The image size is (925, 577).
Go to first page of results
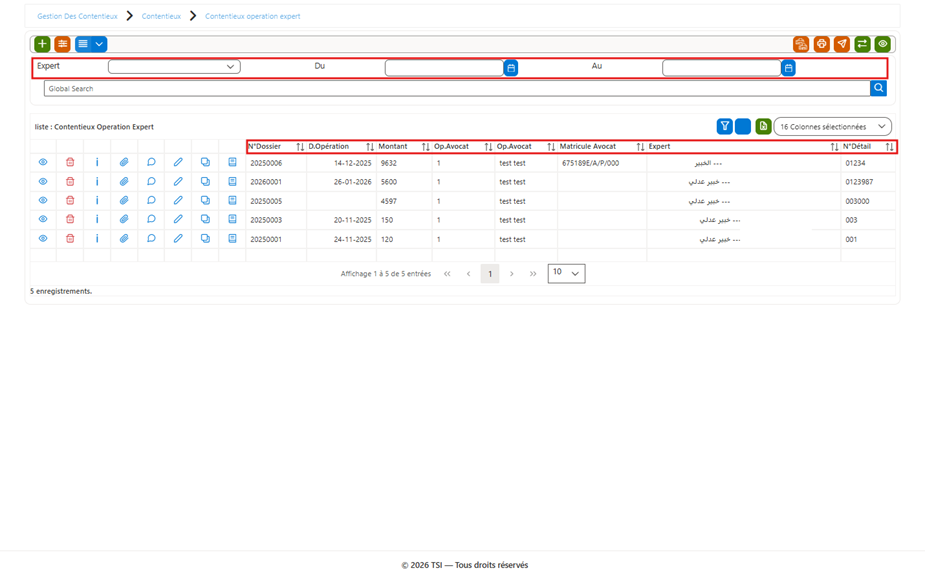point(447,274)
